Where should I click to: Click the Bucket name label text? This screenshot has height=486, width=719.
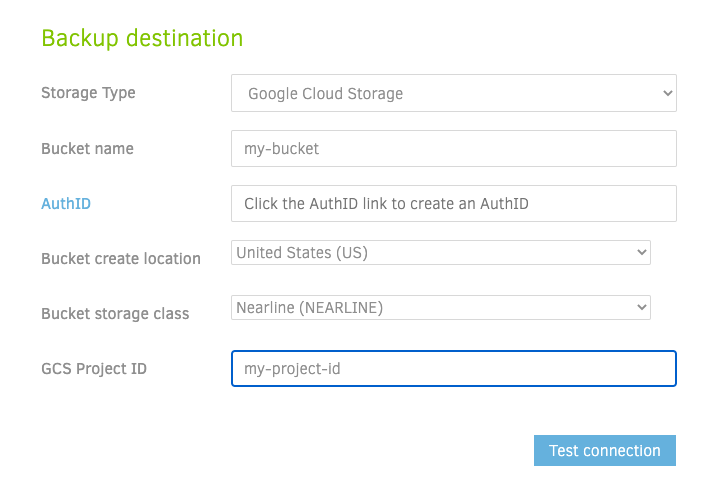click(x=87, y=149)
